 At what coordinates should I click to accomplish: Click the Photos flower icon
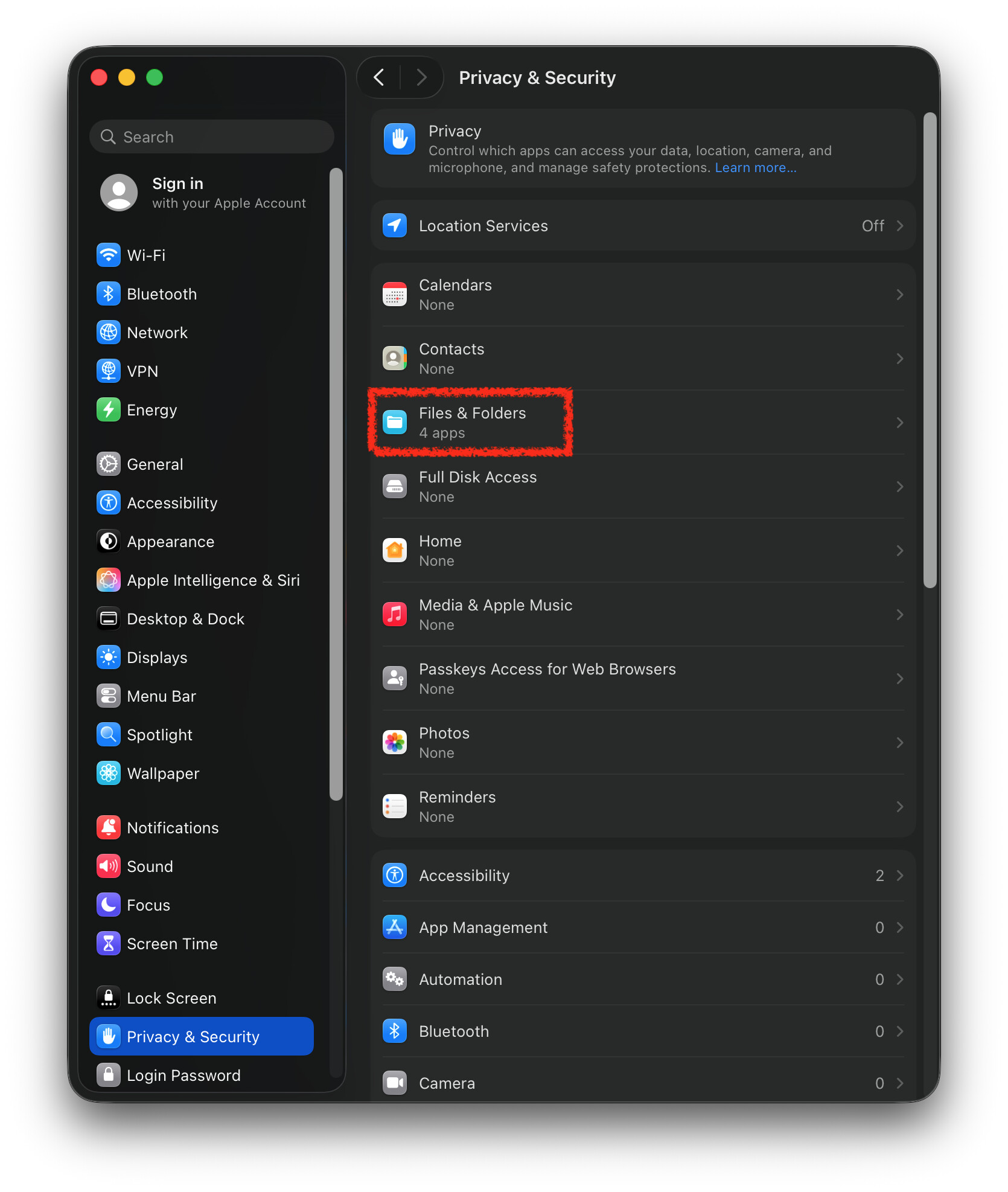(395, 742)
